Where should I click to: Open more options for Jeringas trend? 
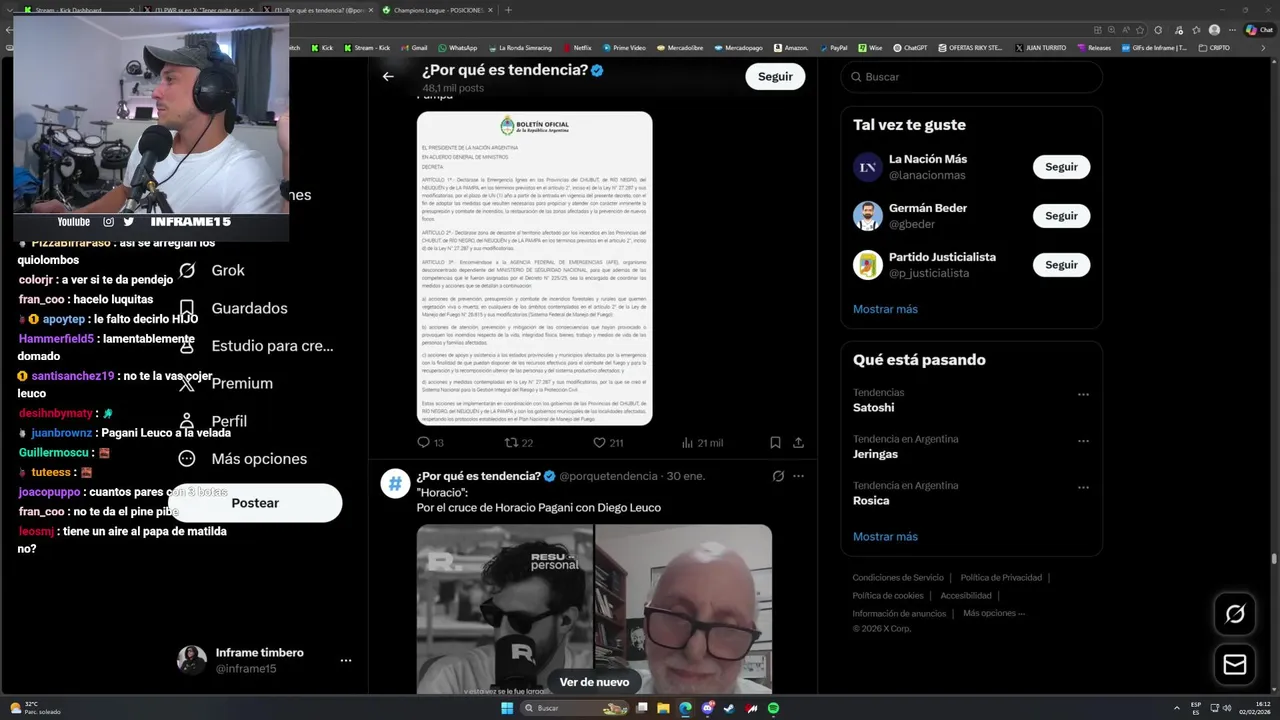(1083, 441)
